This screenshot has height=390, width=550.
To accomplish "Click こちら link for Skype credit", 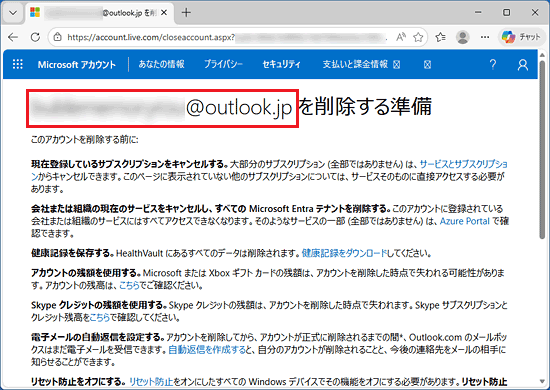I will click(x=100, y=317).
